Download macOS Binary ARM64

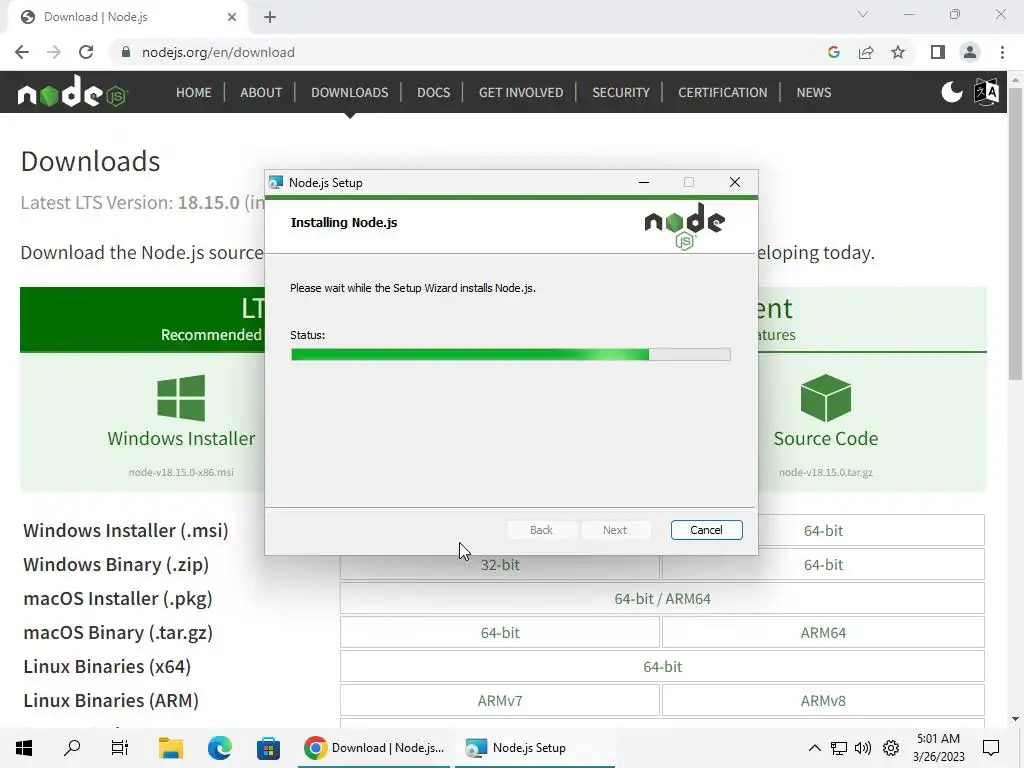pos(823,632)
